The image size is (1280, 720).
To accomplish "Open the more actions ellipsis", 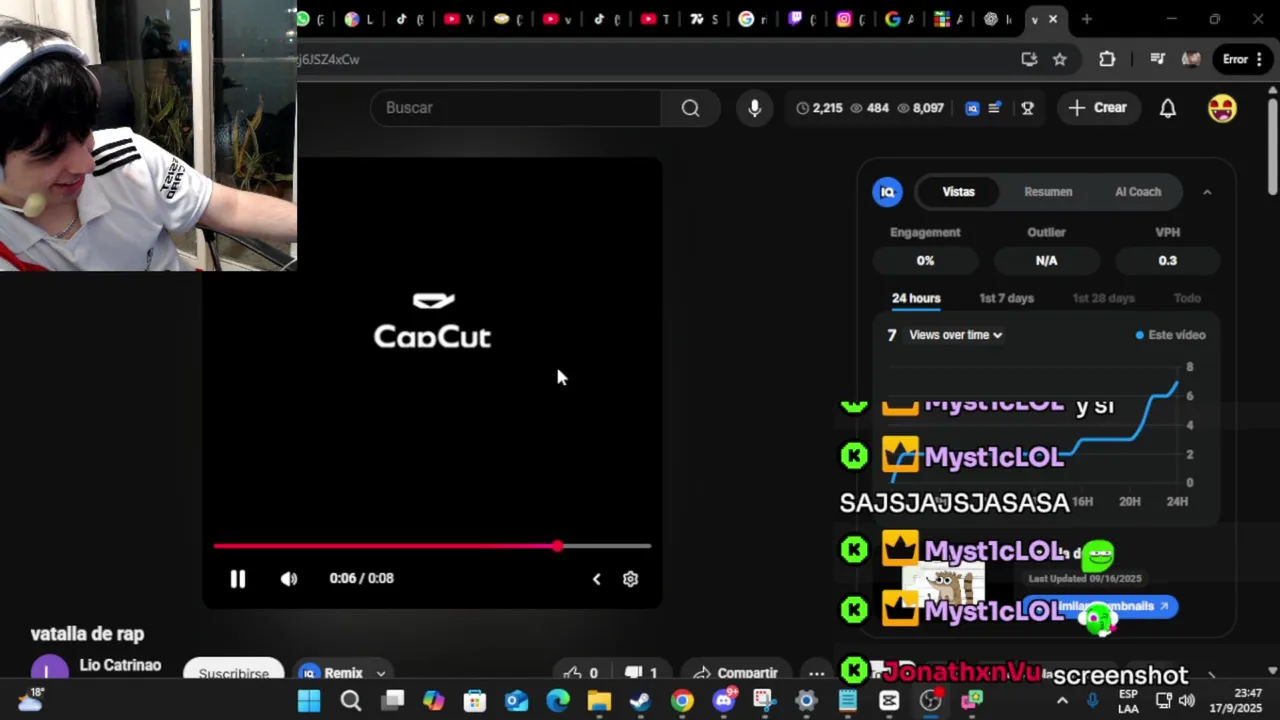I will point(816,672).
